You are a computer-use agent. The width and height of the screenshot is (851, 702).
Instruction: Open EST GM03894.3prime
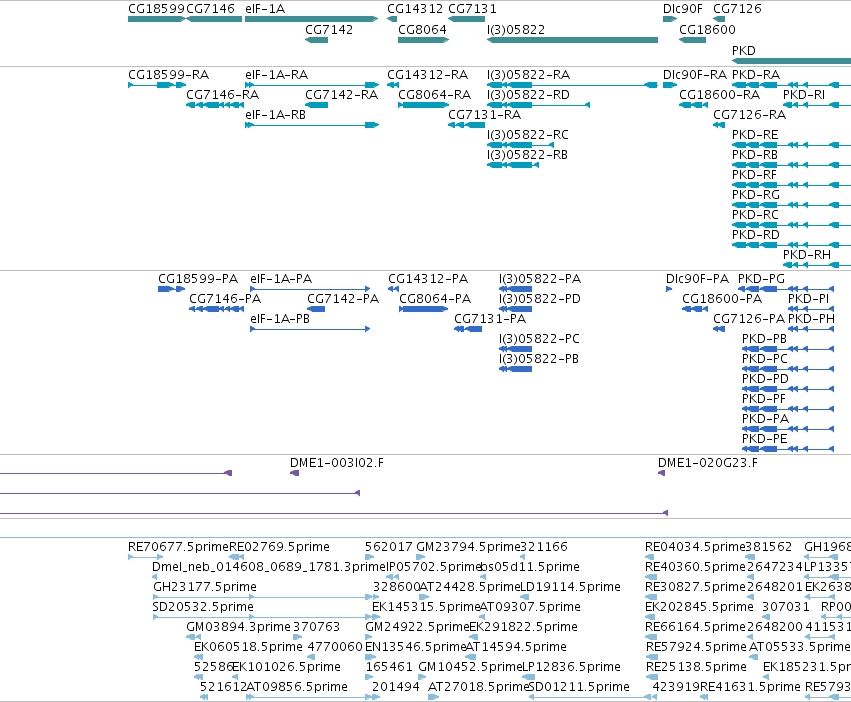point(238,627)
